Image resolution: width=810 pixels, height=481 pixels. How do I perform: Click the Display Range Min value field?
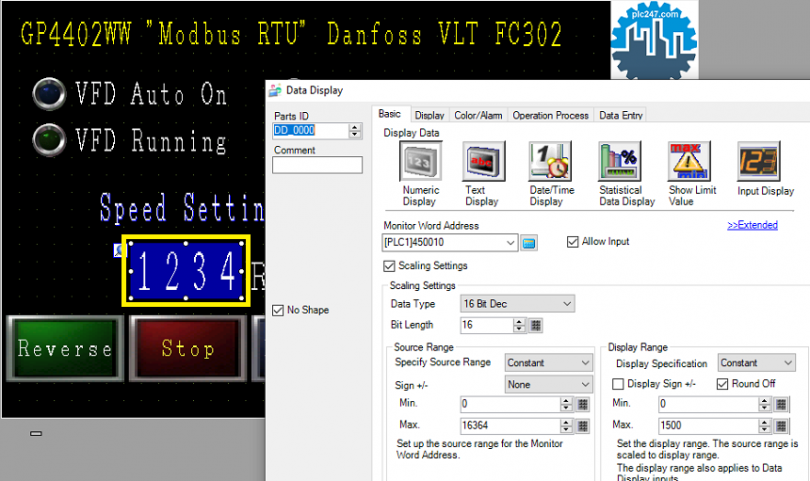(708, 404)
